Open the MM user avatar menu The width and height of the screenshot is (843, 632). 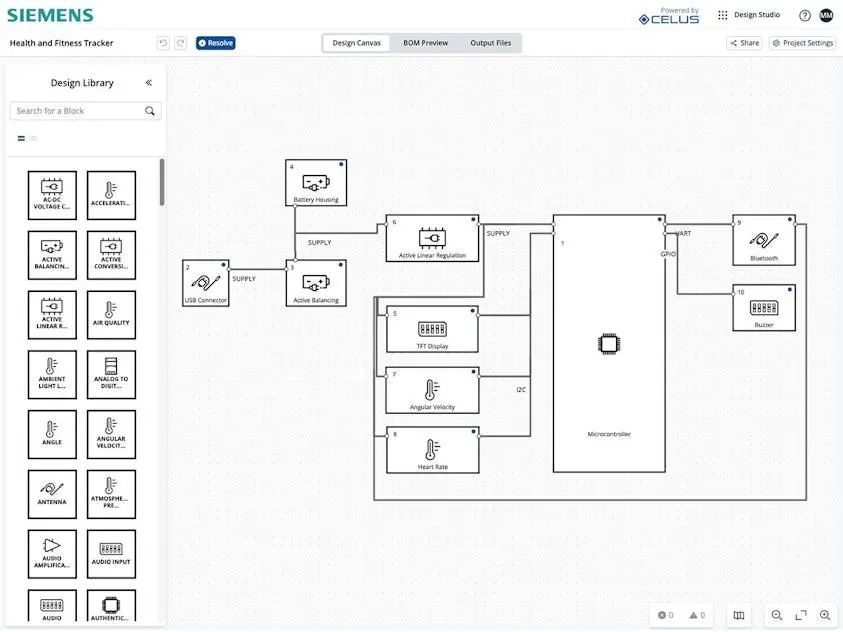point(826,16)
